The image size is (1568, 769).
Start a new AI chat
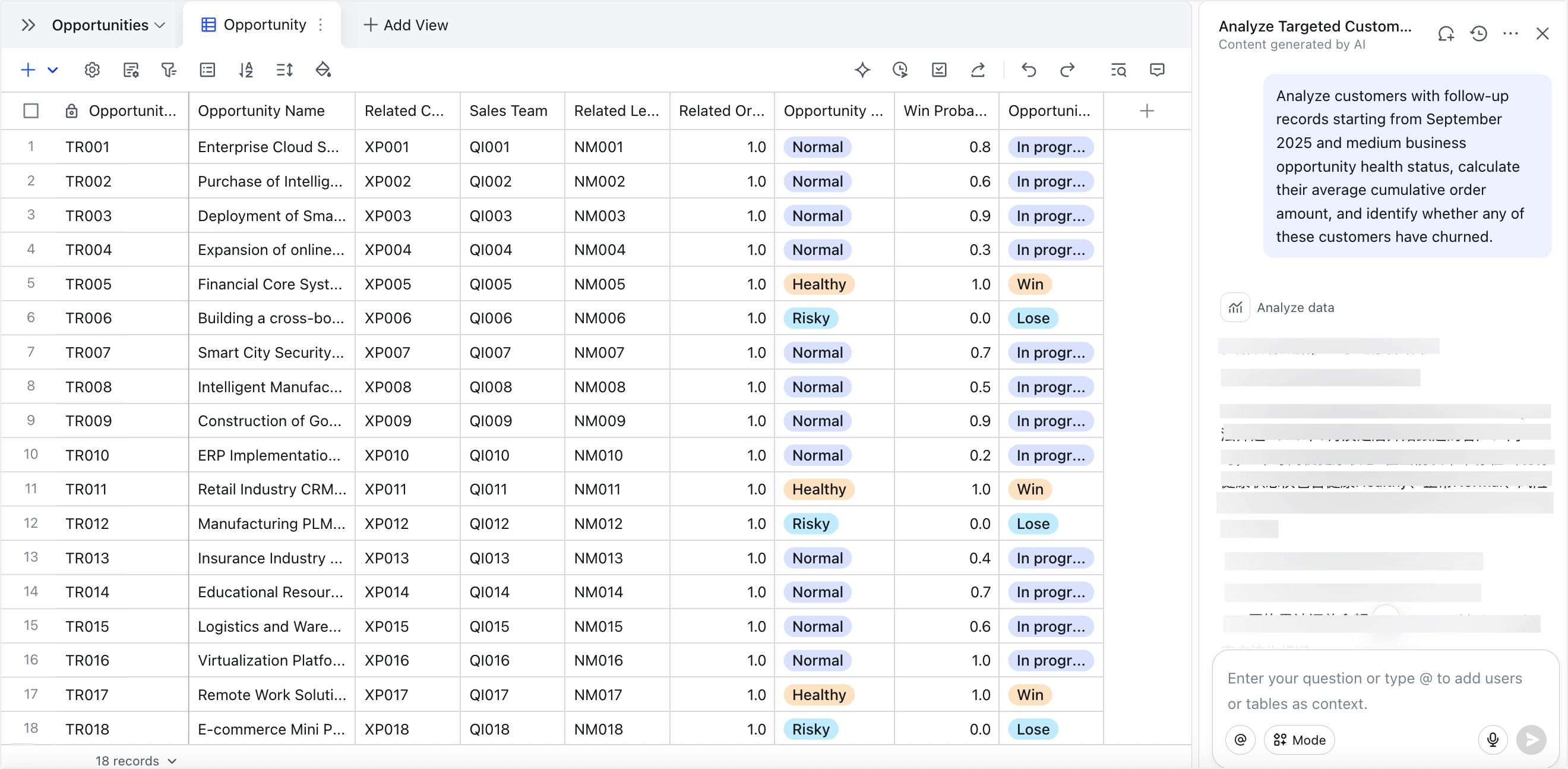coord(1446,33)
